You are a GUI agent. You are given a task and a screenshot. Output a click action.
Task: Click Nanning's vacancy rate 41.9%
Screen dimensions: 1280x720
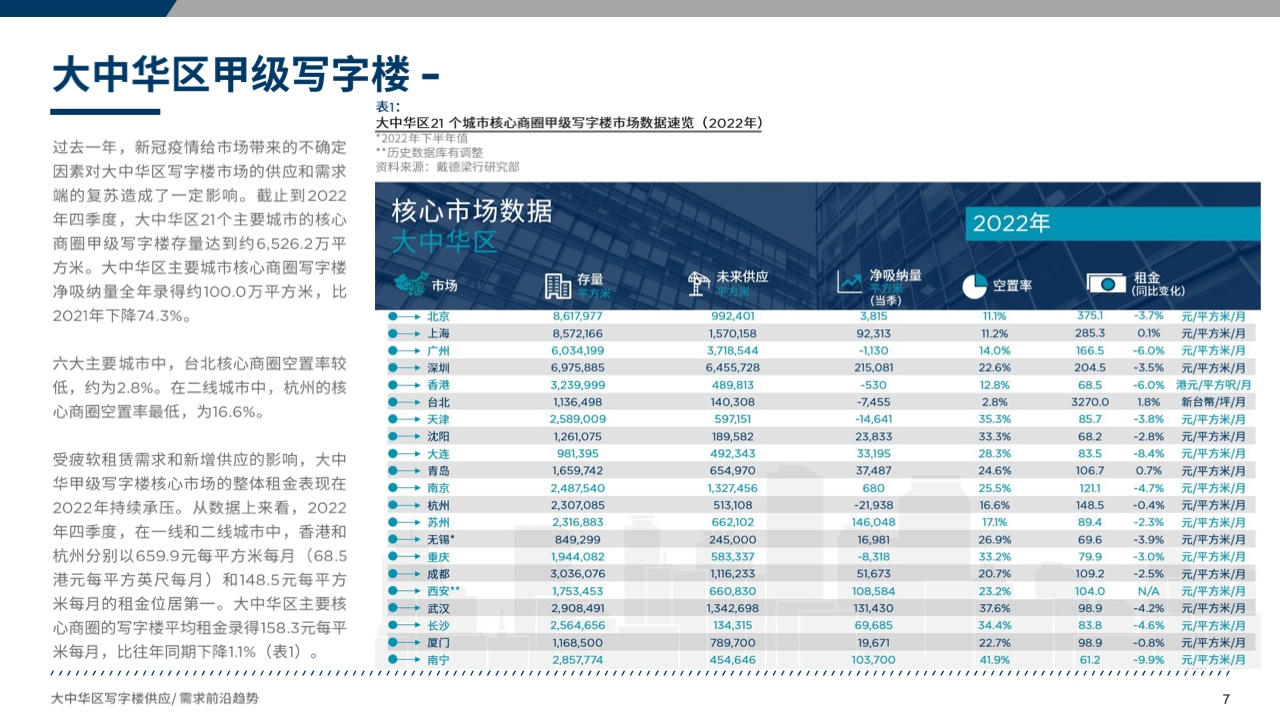(x=996, y=660)
